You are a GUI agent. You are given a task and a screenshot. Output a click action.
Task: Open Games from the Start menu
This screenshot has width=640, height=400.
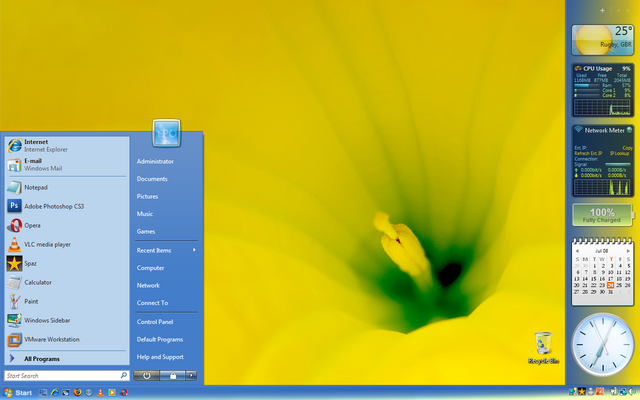point(146,231)
